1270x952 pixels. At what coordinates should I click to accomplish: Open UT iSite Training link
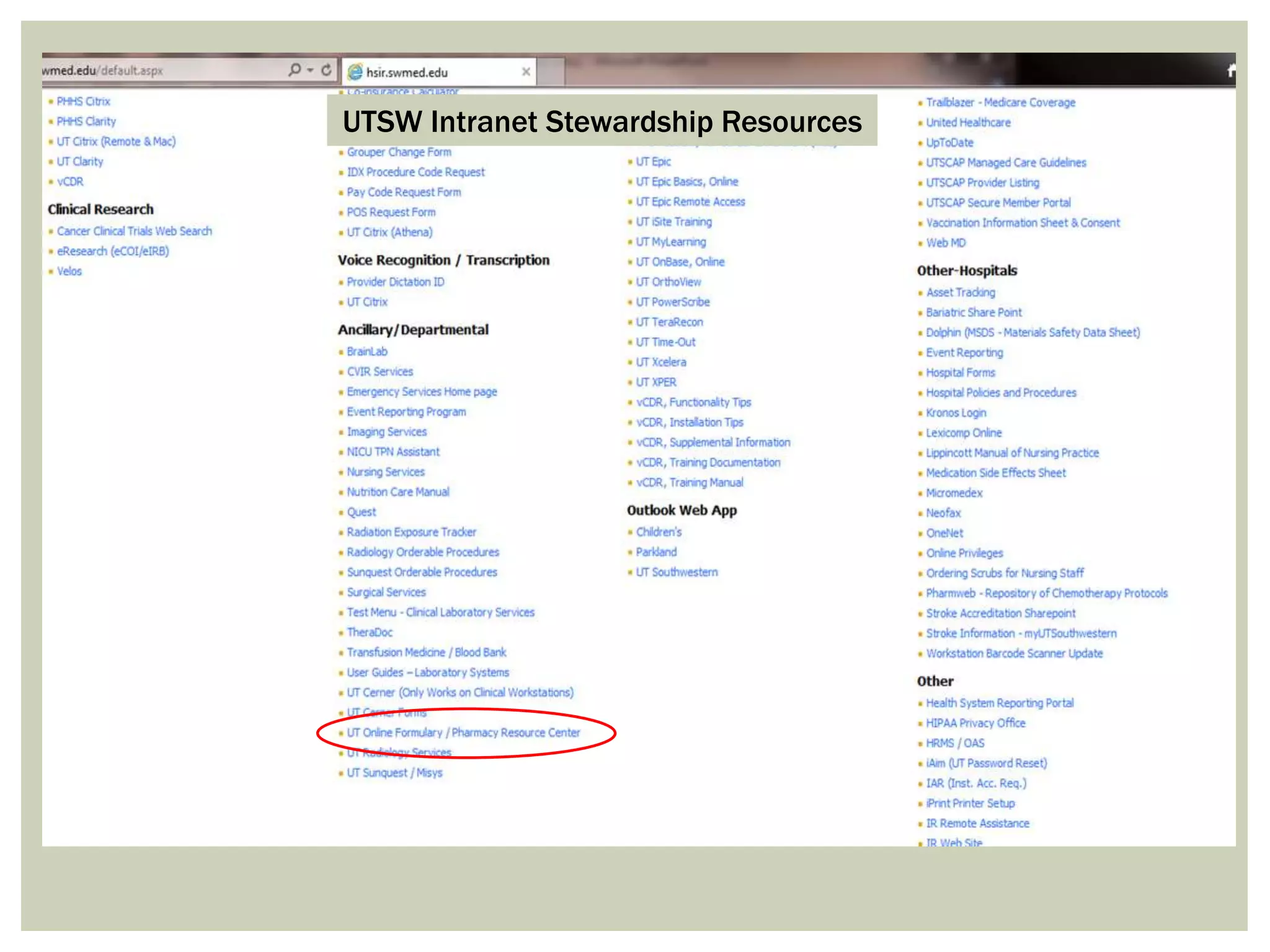pyautogui.click(x=673, y=221)
